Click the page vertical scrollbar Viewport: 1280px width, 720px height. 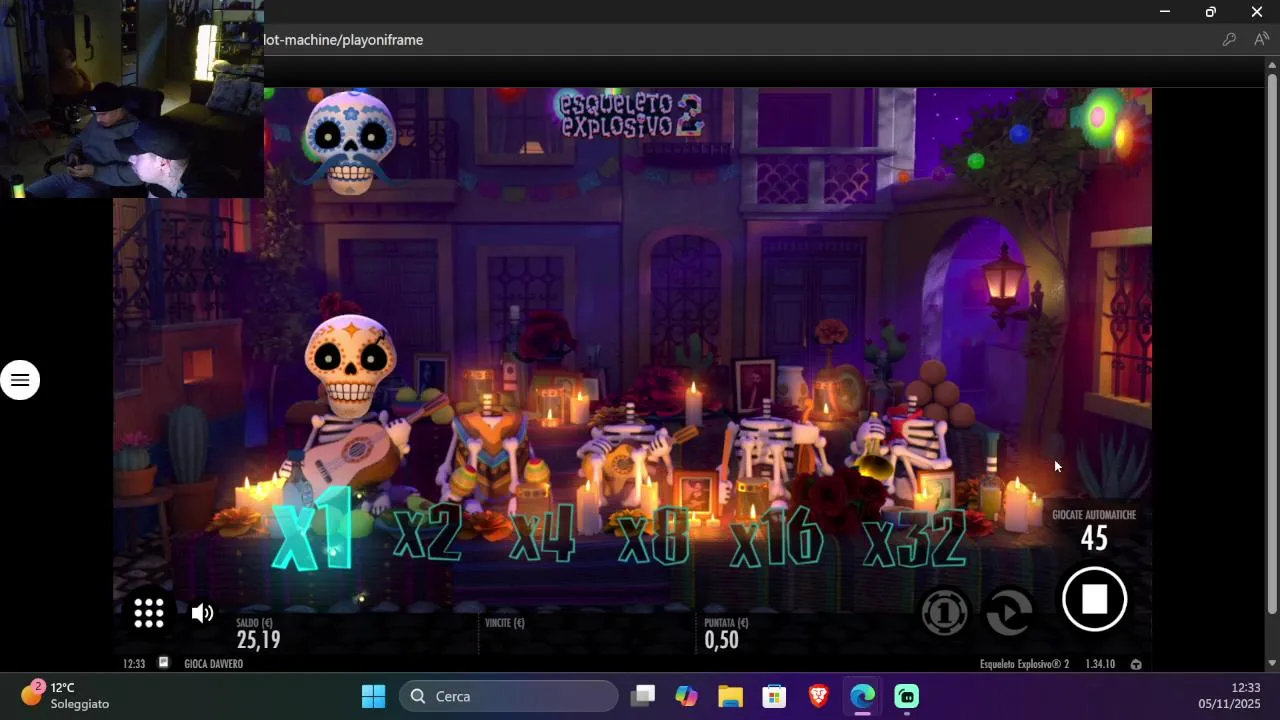tap(1272, 345)
